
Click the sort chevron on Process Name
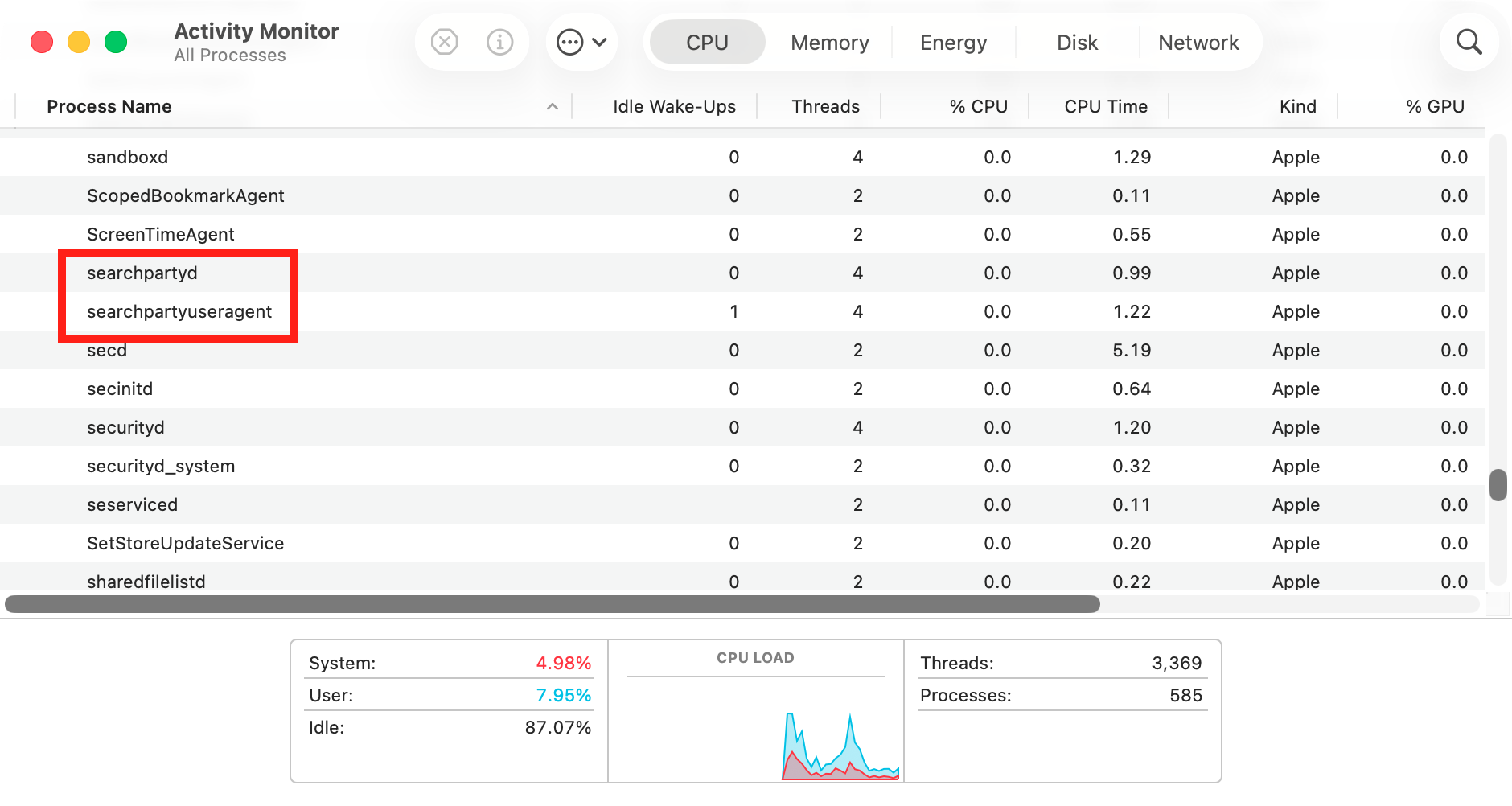[552, 105]
